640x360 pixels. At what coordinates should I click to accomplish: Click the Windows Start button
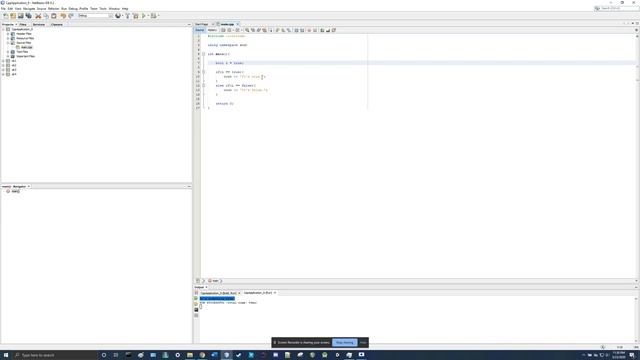[6, 355]
